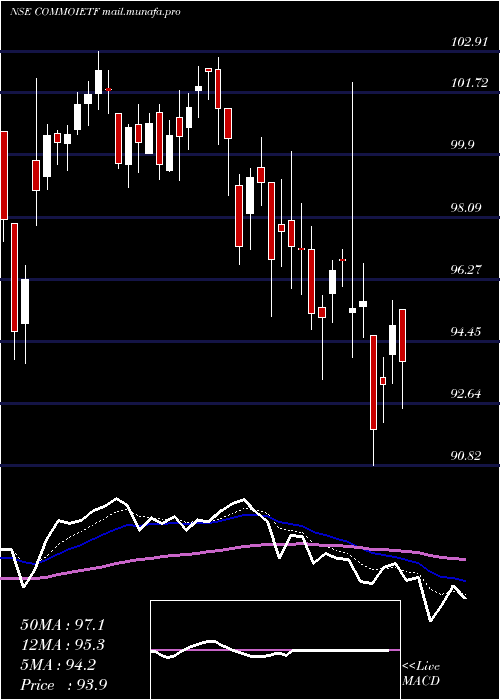The image size is (500, 700).
Task: Click the NSE COMMOIETF chart title
Action: tap(95, 12)
